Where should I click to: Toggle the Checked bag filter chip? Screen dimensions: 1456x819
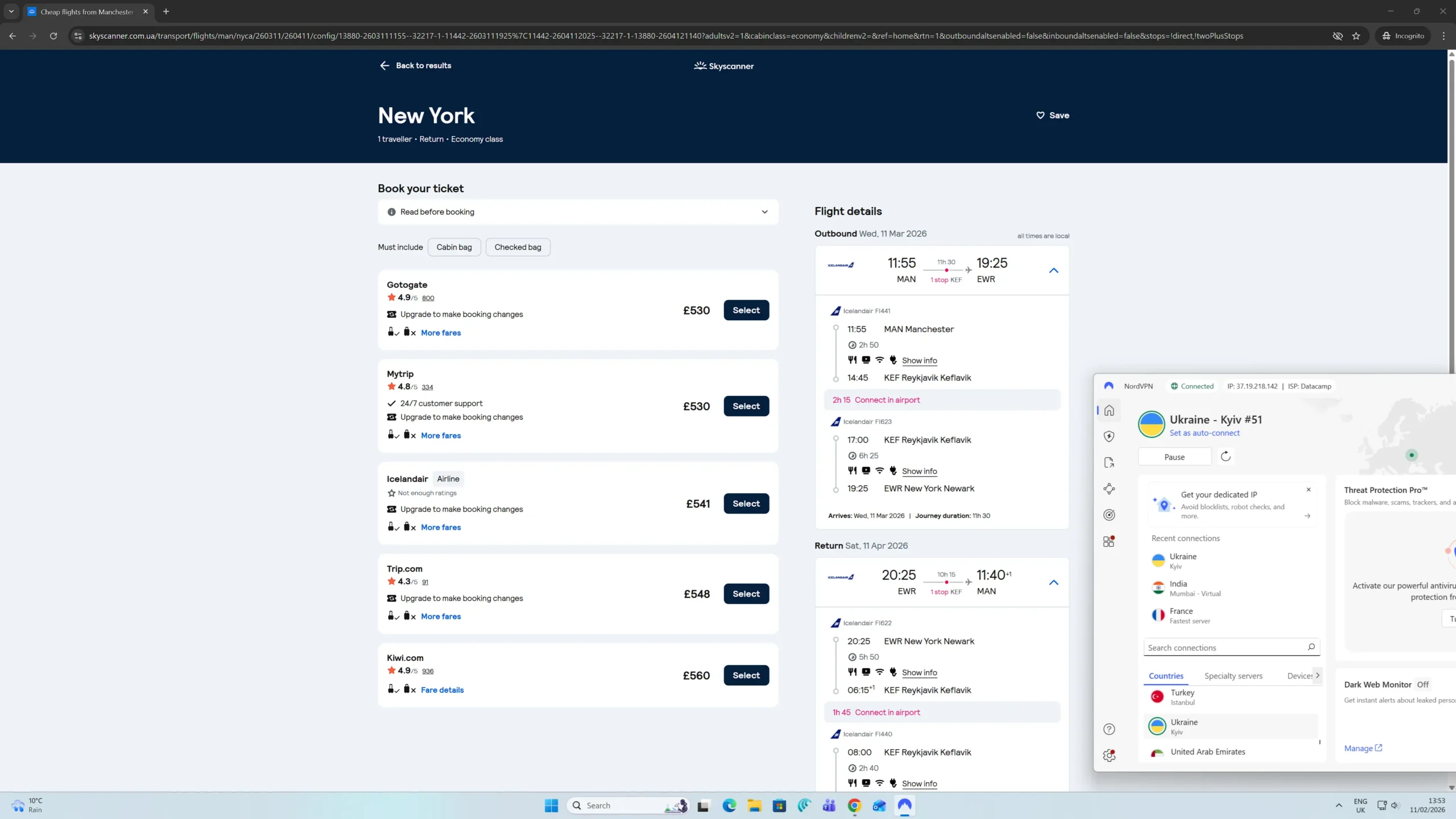[518, 247]
